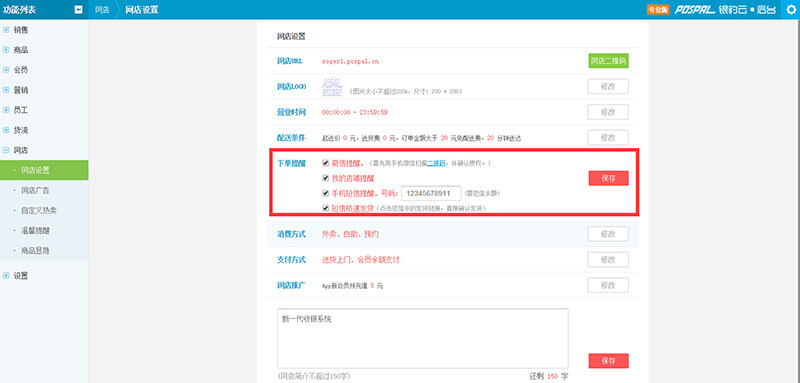Click the 网店LOGO thumbnail image

click(x=332, y=87)
